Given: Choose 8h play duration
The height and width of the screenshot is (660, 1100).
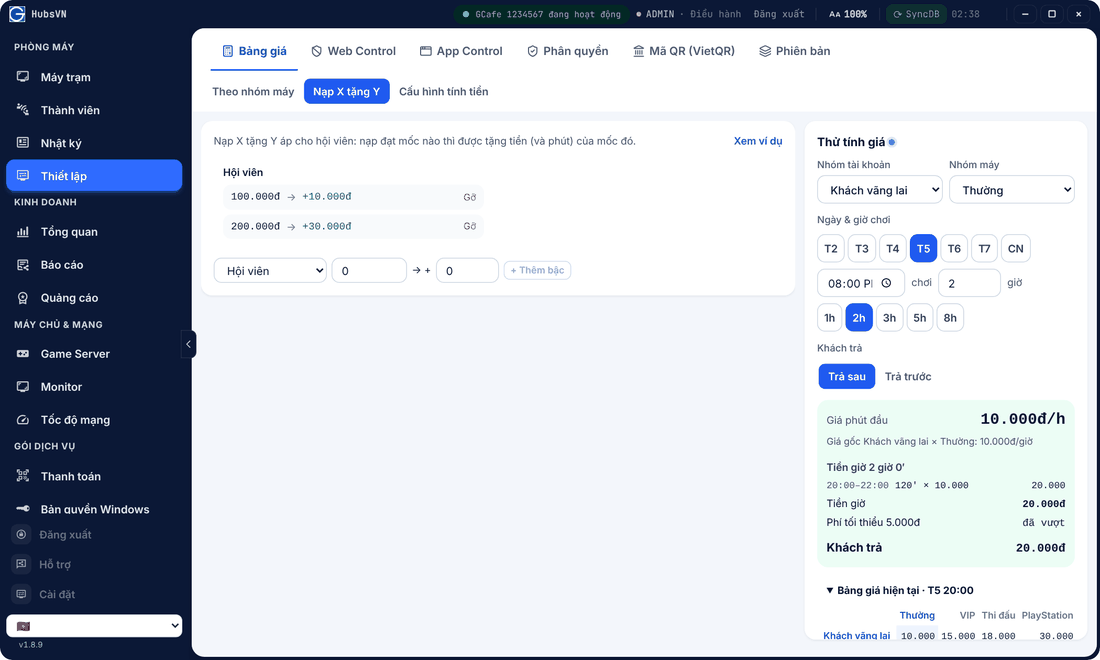Looking at the screenshot, I should click(x=950, y=318).
